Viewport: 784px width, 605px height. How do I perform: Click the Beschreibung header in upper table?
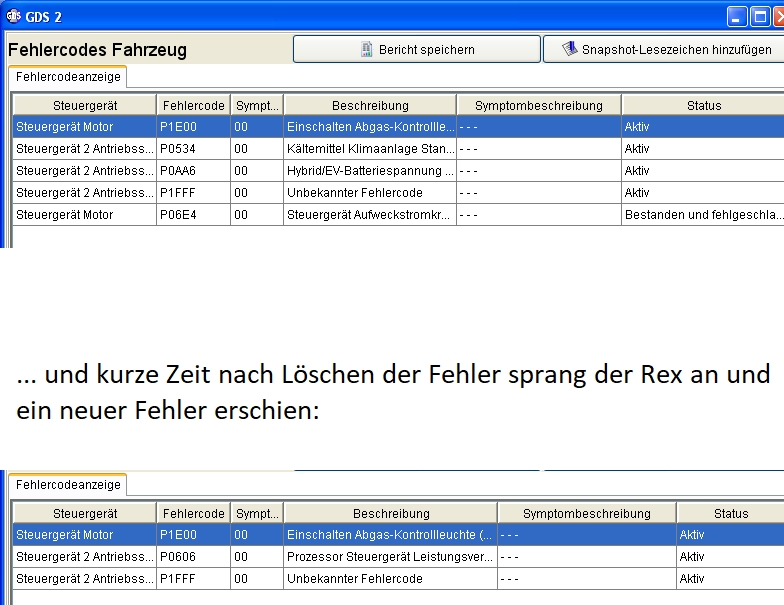point(370,105)
